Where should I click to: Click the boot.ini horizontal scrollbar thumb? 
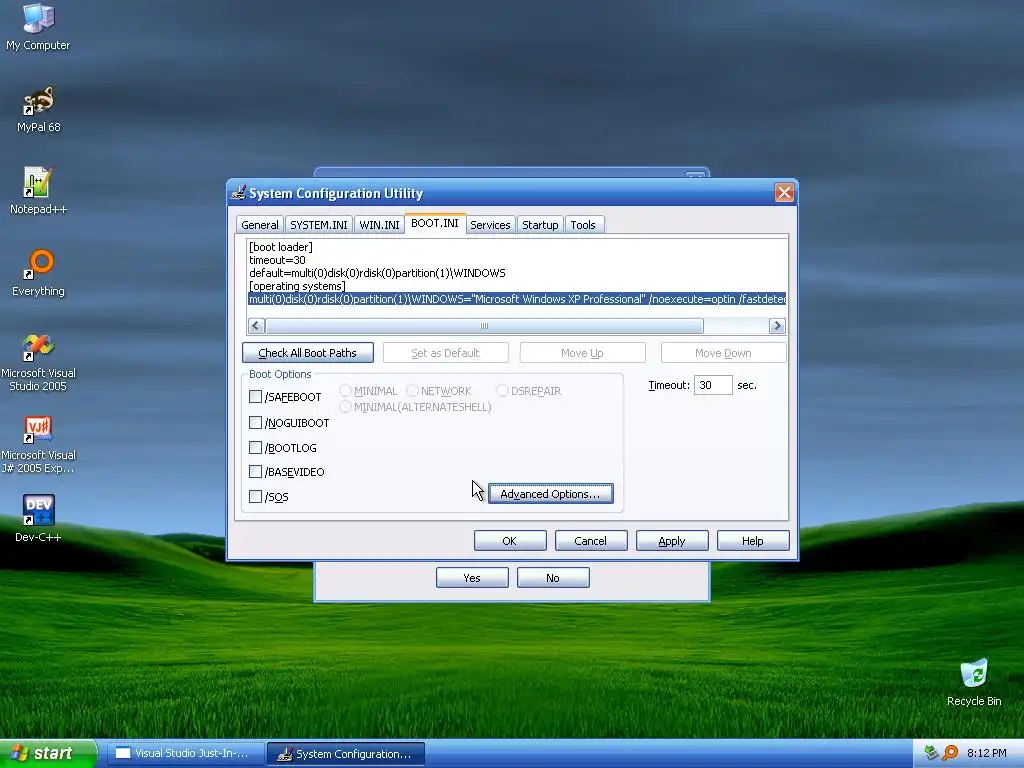pos(485,325)
